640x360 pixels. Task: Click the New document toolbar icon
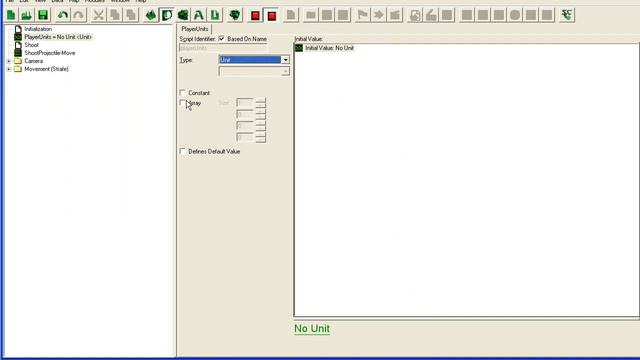(x=11, y=16)
